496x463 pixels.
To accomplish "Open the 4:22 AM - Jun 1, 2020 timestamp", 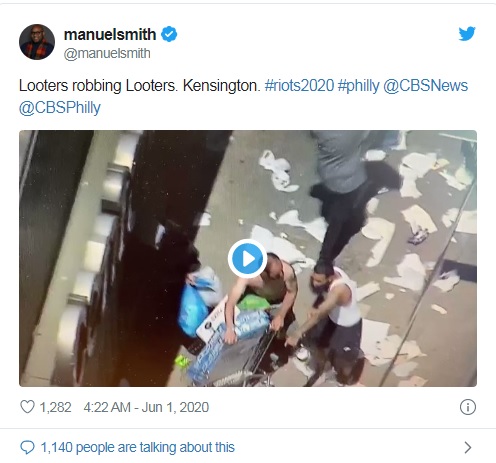I will click(x=146, y=407).
